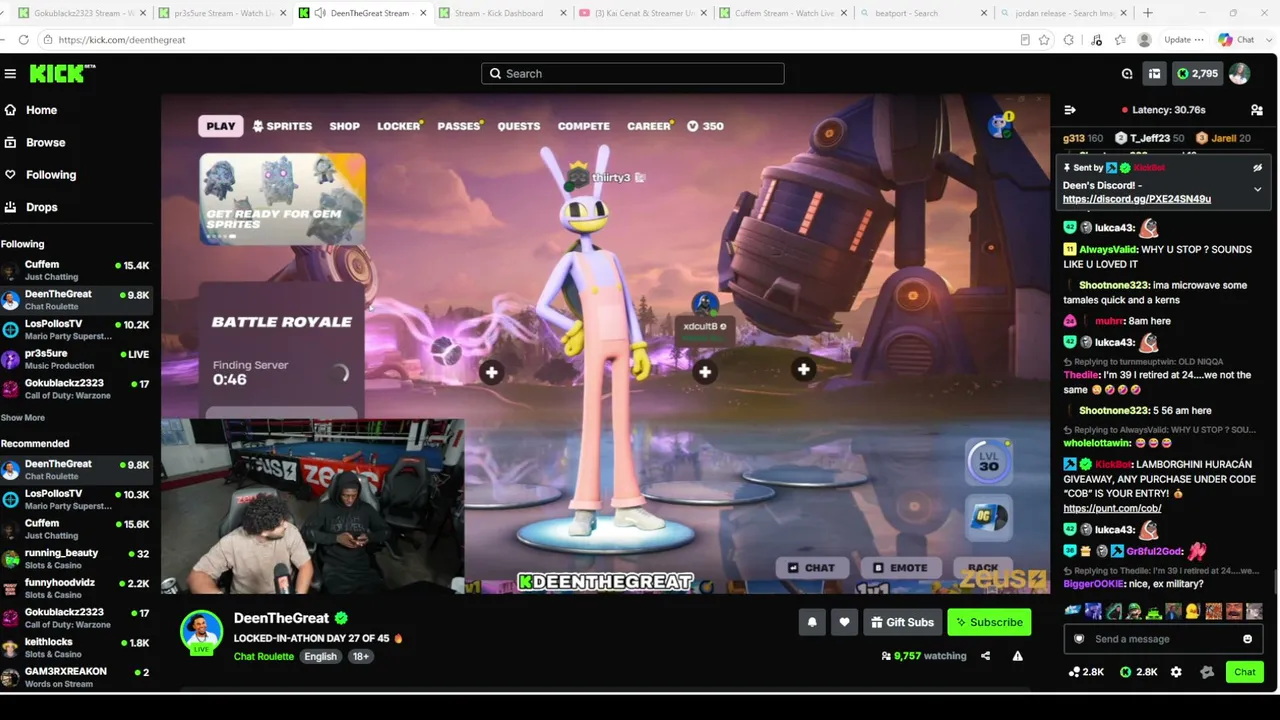Click the browser Update menu button

[1182, 40]
